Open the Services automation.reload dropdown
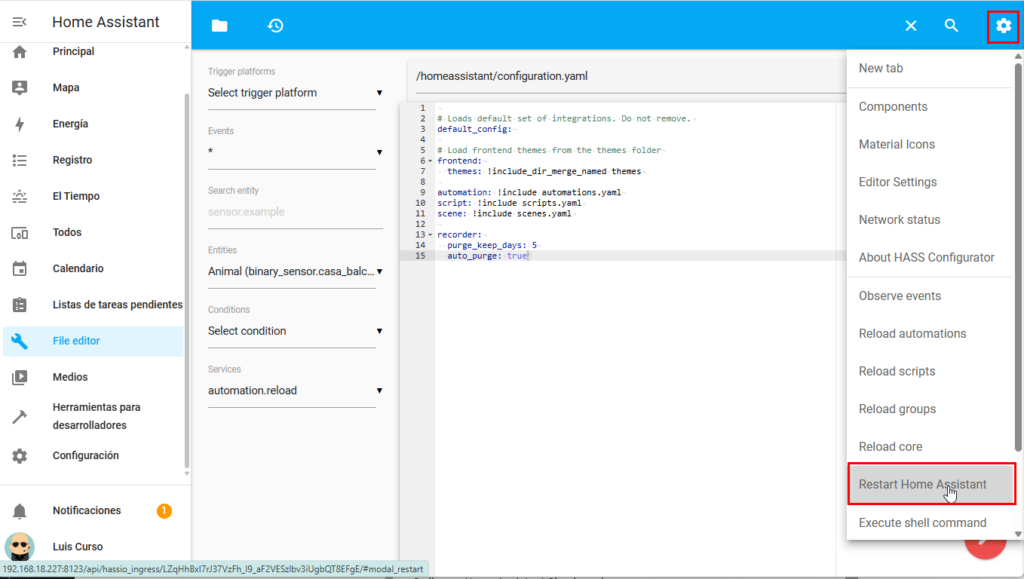This screenshot has height=579, width=1024. 295,391
